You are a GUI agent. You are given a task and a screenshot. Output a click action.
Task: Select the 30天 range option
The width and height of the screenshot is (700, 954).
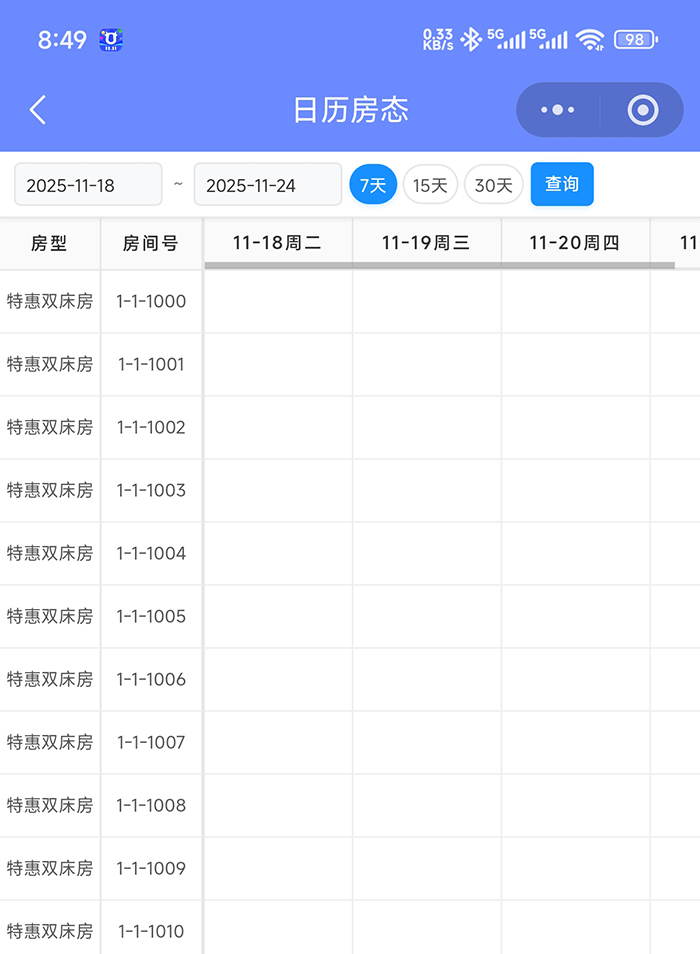pyautogui.click(x=493, y=185)
